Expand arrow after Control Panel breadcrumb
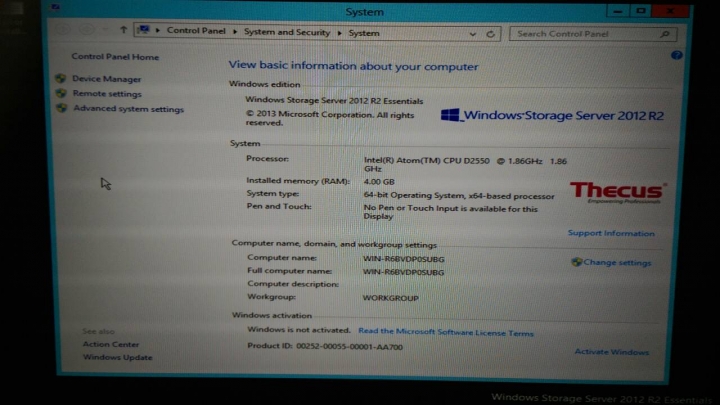This screenshot has width=720, height=405. [235, 32]
